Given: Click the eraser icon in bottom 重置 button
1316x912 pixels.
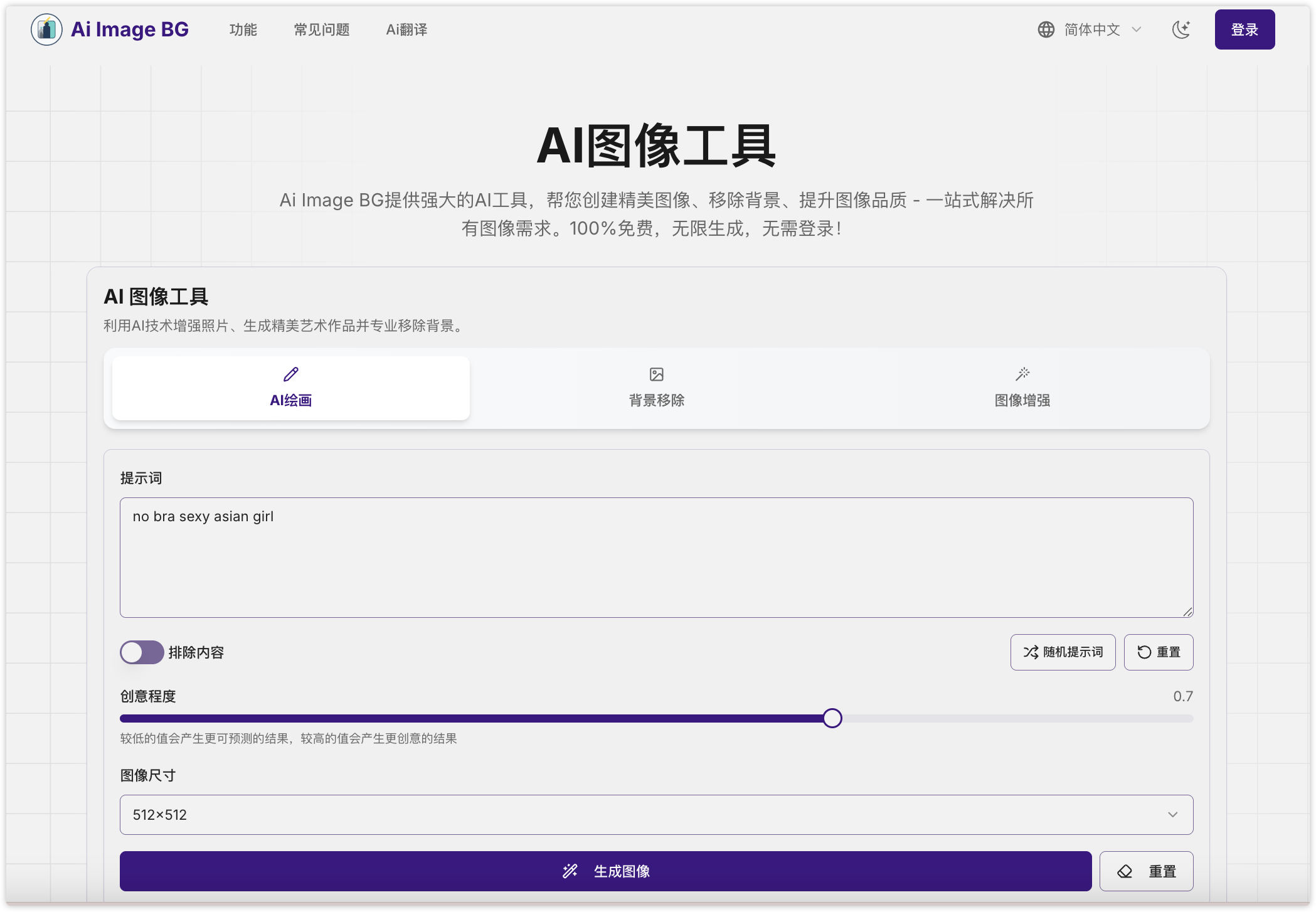Looking at the screenshot, I should point(1125,871).
